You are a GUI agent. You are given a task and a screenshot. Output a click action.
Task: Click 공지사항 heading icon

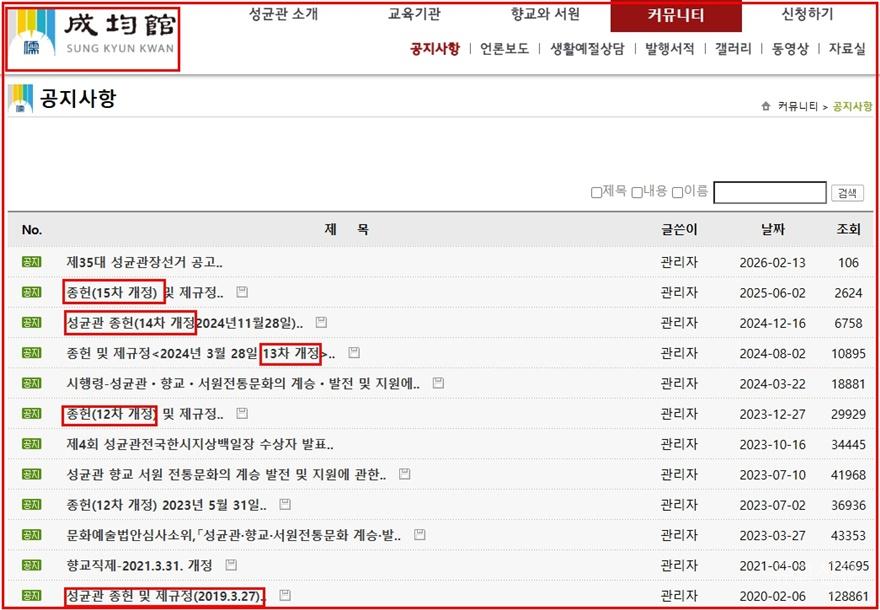[x=21, y=98]
